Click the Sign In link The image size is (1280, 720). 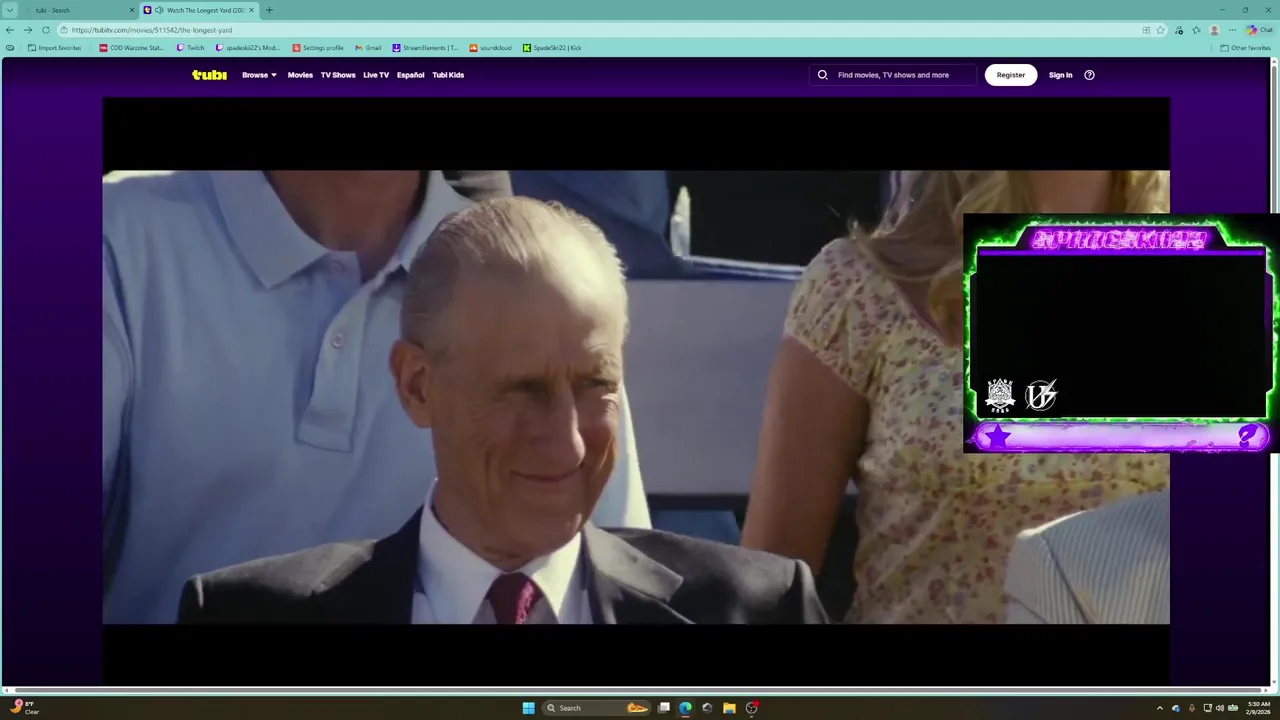tap(1060, 75)
